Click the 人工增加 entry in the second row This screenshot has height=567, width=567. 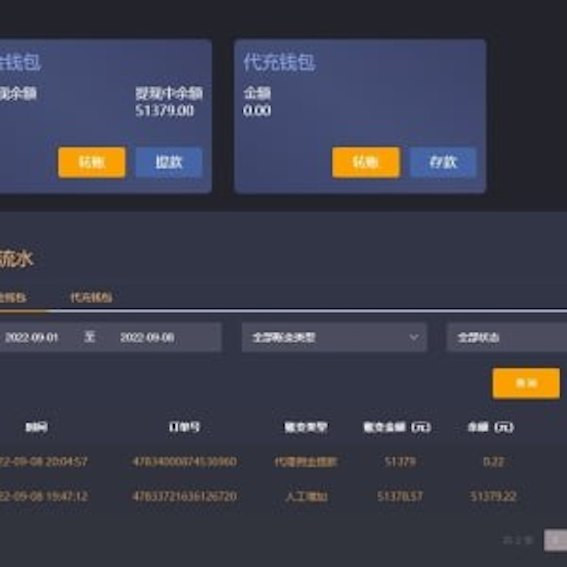click(307, 496)
